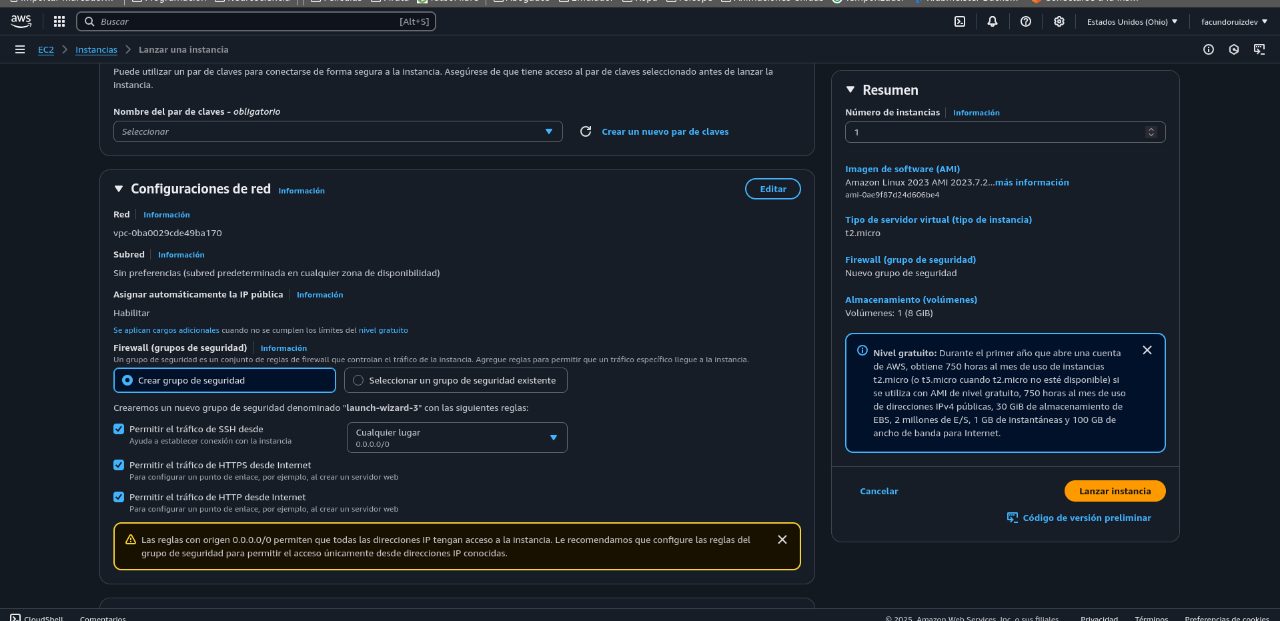Click the instance count stepper arrows
Screen dimensions: 1280x621
(1151, 132)
